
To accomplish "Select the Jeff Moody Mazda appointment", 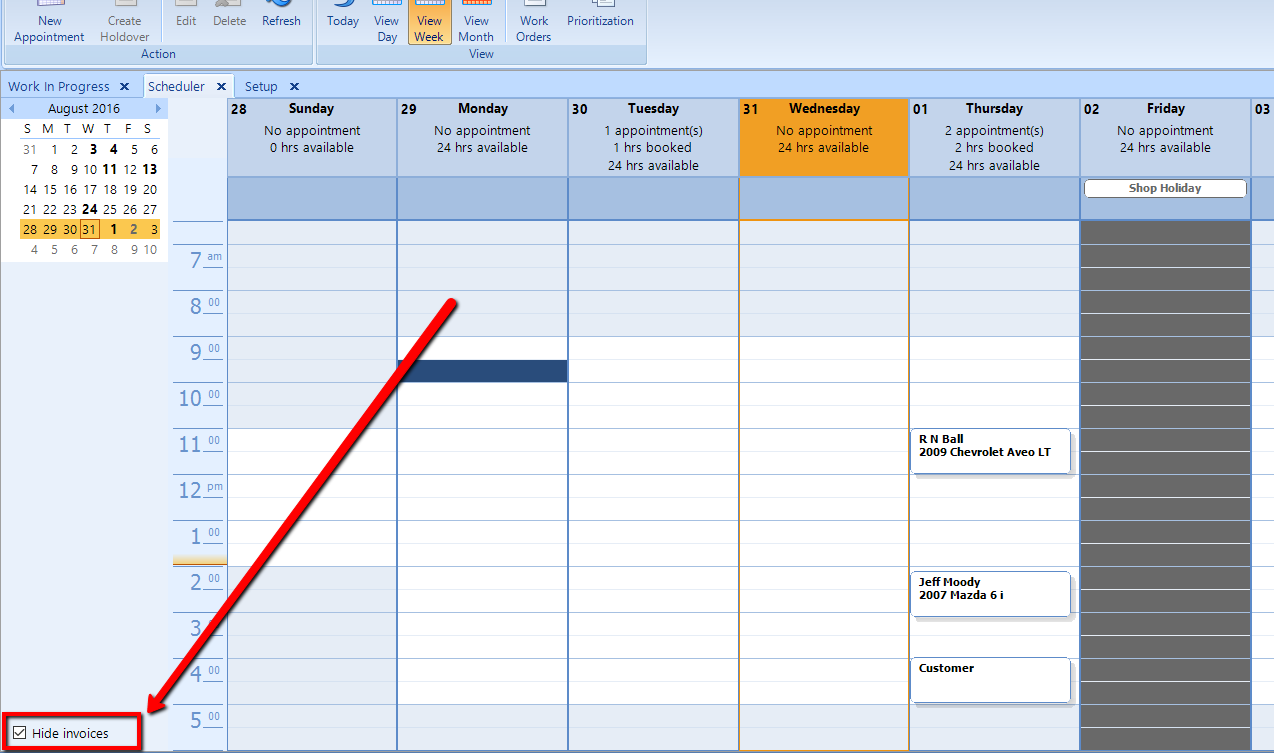I will [990, 594].
